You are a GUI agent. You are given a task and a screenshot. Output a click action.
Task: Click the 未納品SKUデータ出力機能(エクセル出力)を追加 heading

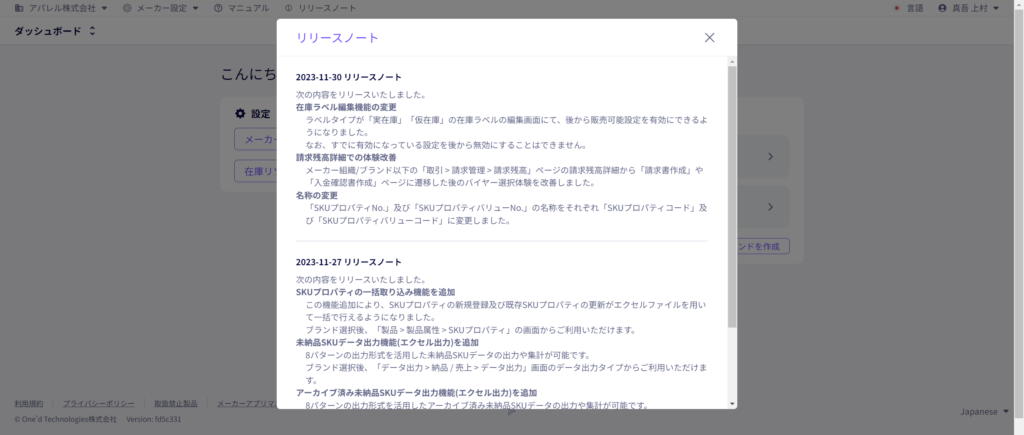pyautogui.click(x=387, y=342)
